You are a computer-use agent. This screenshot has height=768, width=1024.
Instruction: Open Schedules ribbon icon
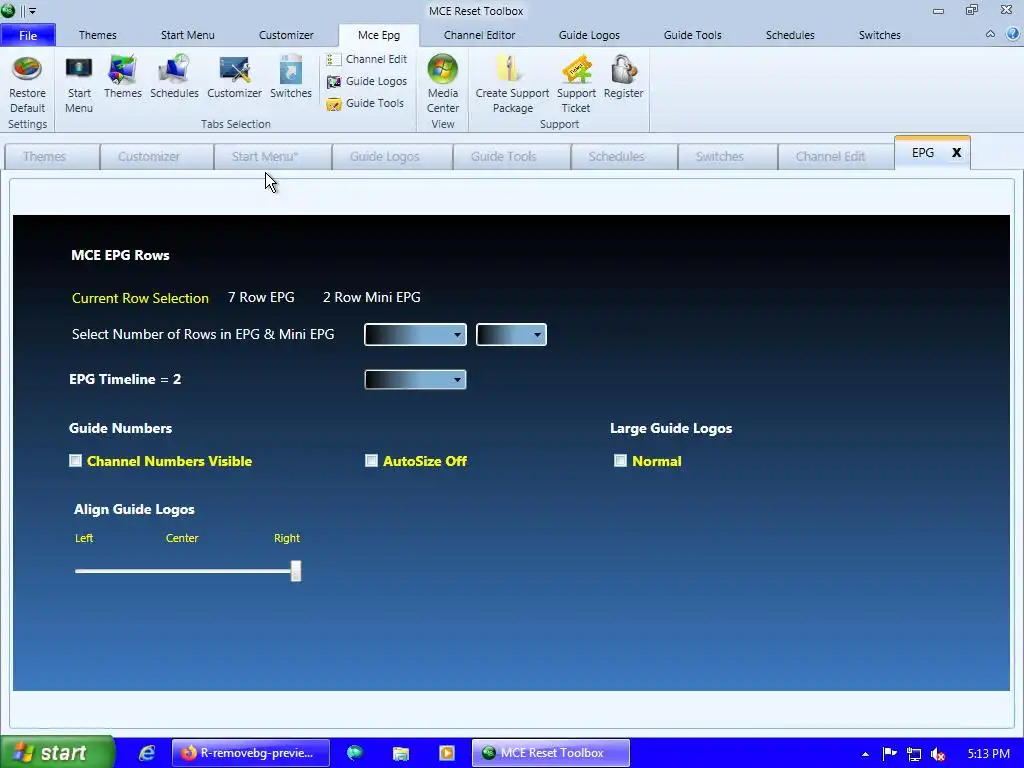(174, 69)
